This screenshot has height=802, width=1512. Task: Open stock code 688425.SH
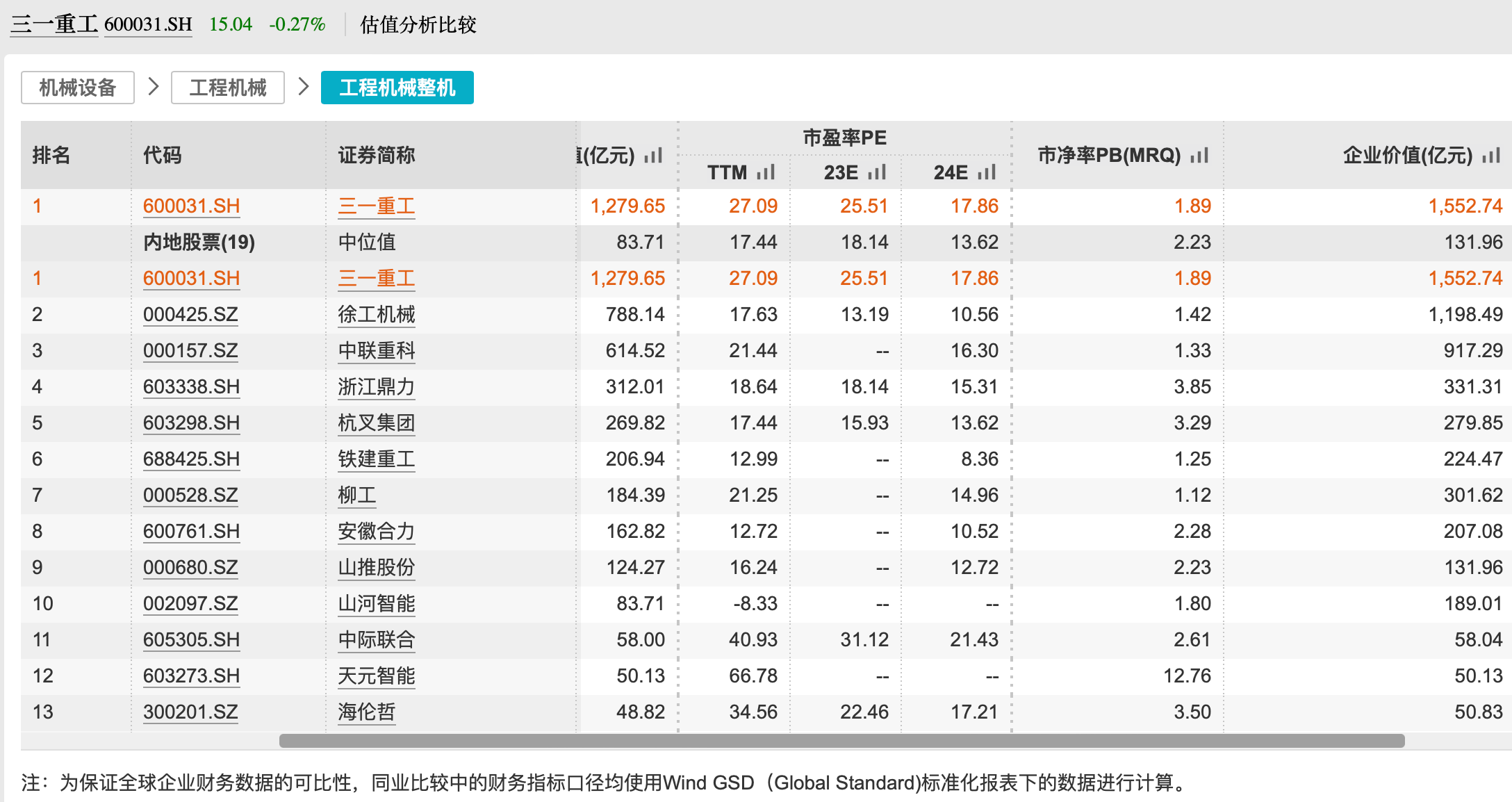[x=191, y=459]
